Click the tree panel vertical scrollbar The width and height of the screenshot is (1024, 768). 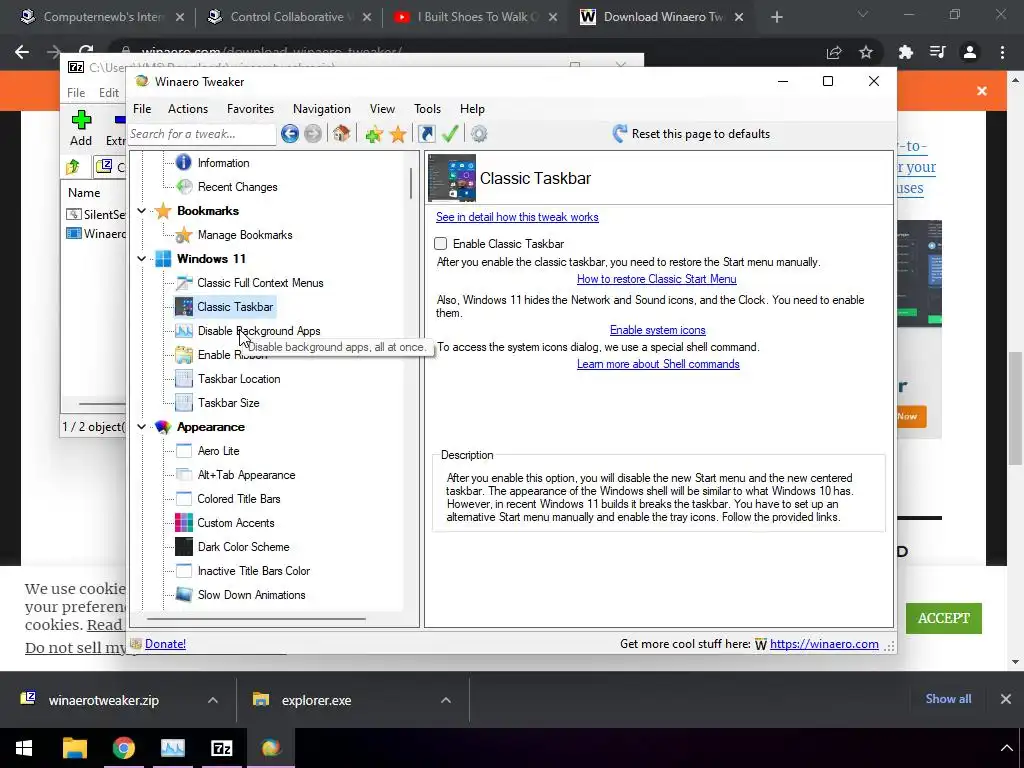tap(411, 183)
